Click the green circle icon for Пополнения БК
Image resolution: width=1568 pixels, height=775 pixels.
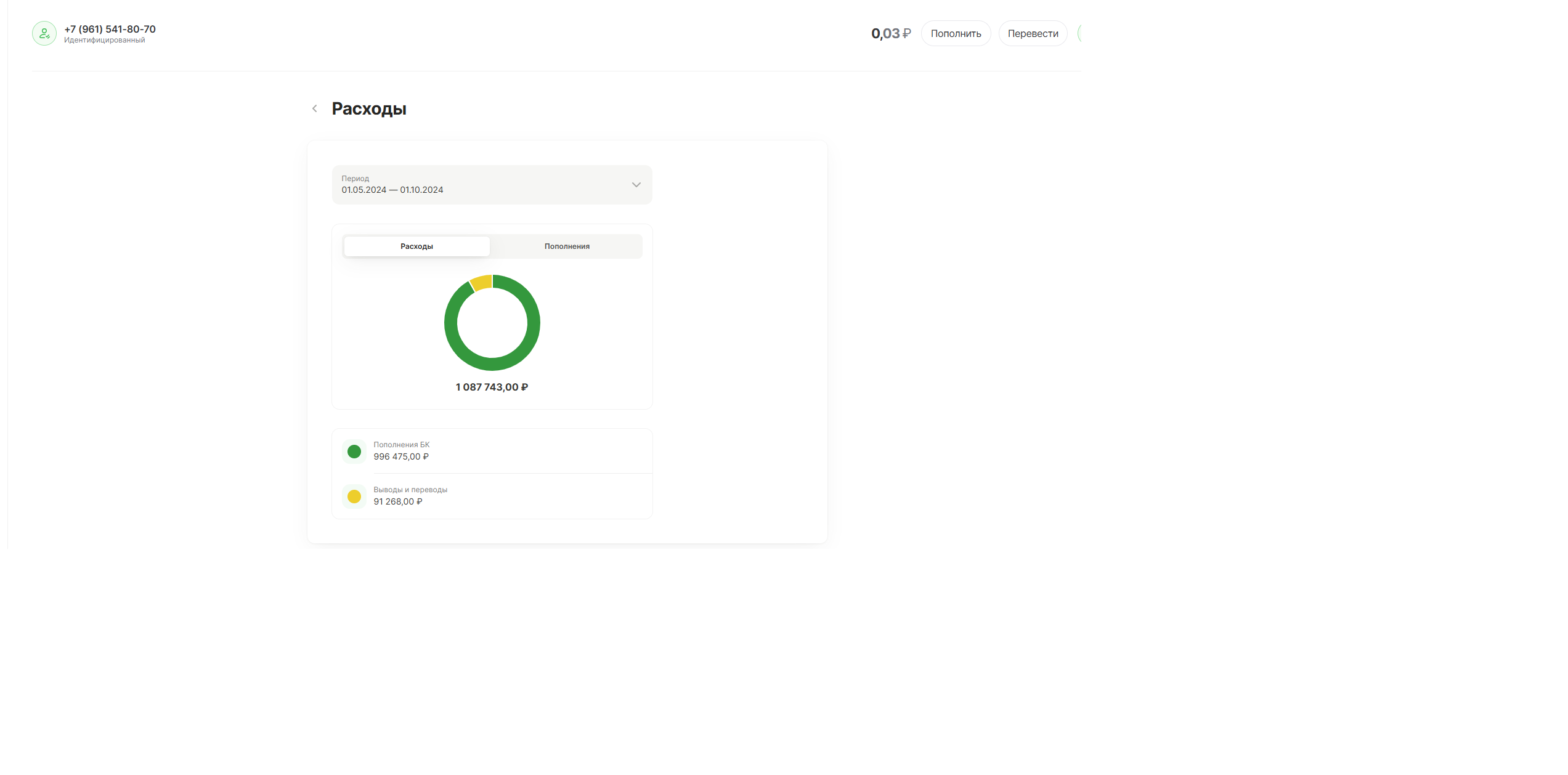coord(354,452)
